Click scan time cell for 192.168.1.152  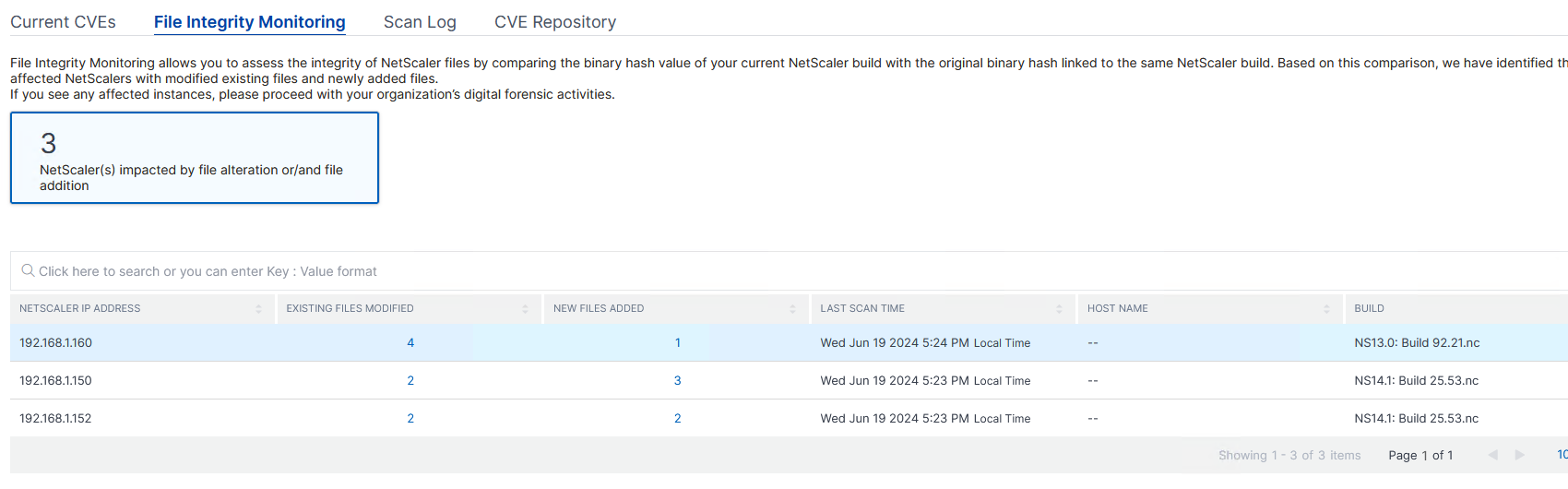tap(925, 418)
